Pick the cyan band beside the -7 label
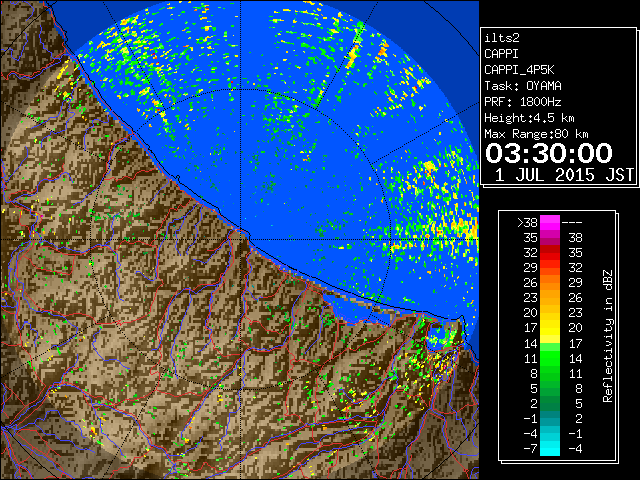Image resolution: width=640 pixels, height=480 pixels. tap(550, 449)
